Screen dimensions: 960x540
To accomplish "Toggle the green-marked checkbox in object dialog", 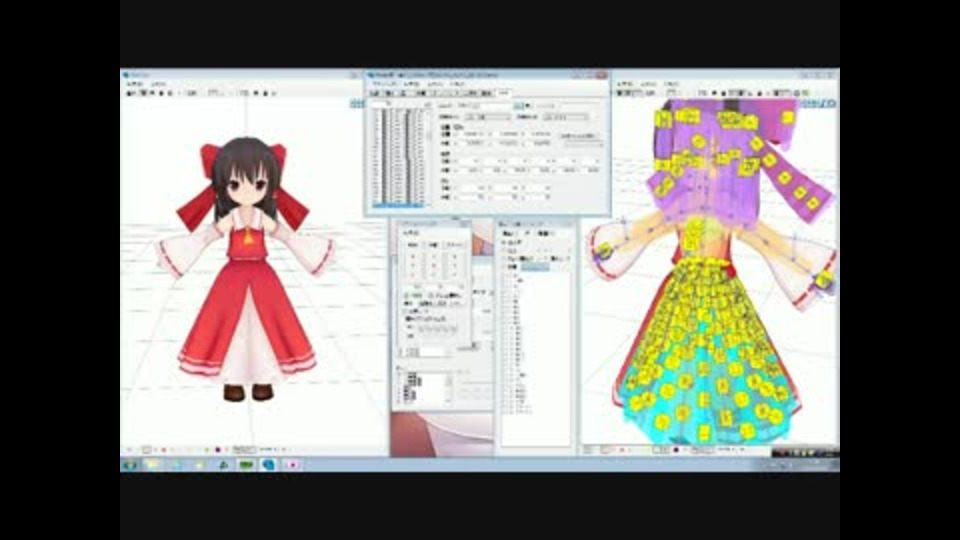I will point(406,296).
